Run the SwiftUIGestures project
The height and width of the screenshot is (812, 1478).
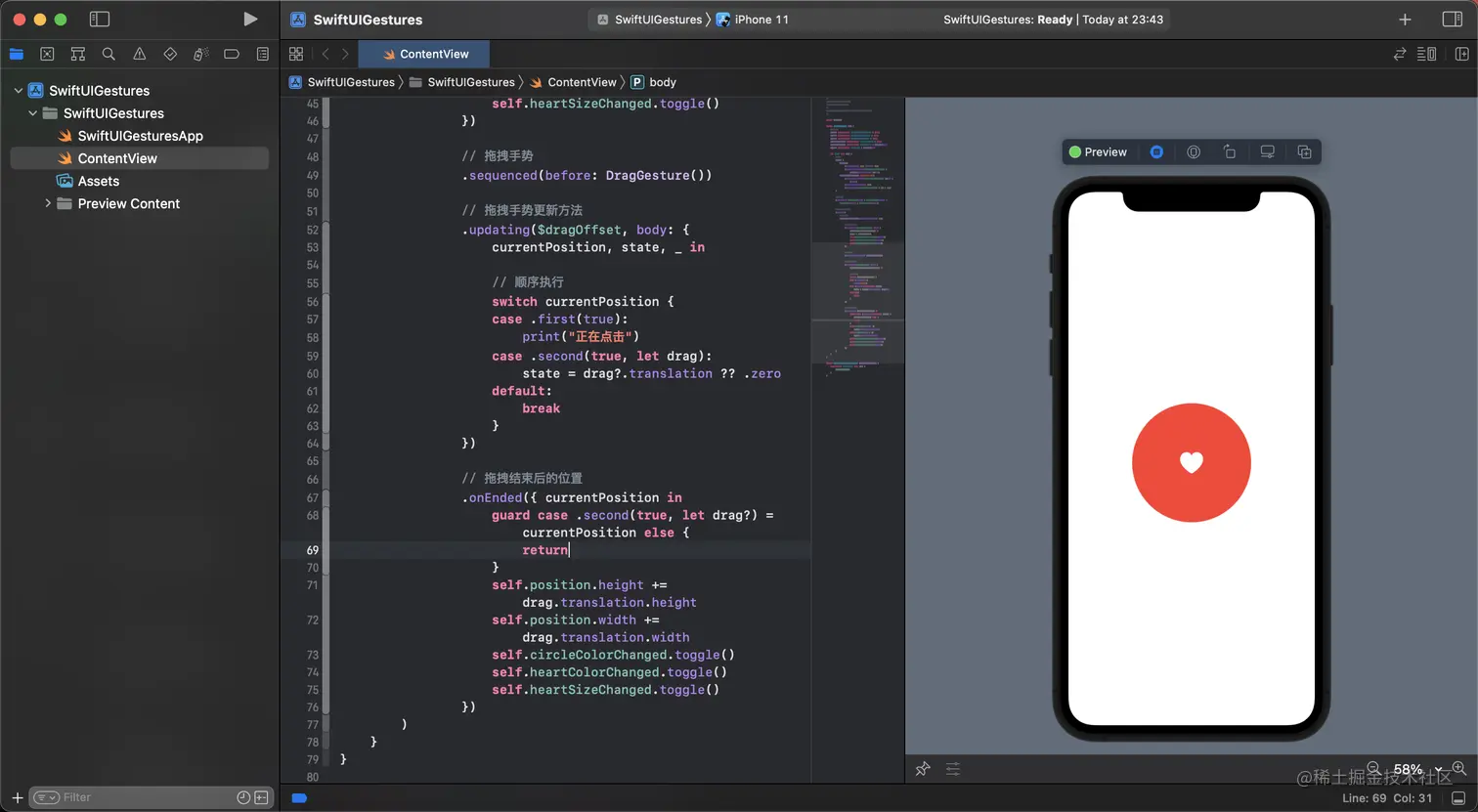click(x=250, y=20)
